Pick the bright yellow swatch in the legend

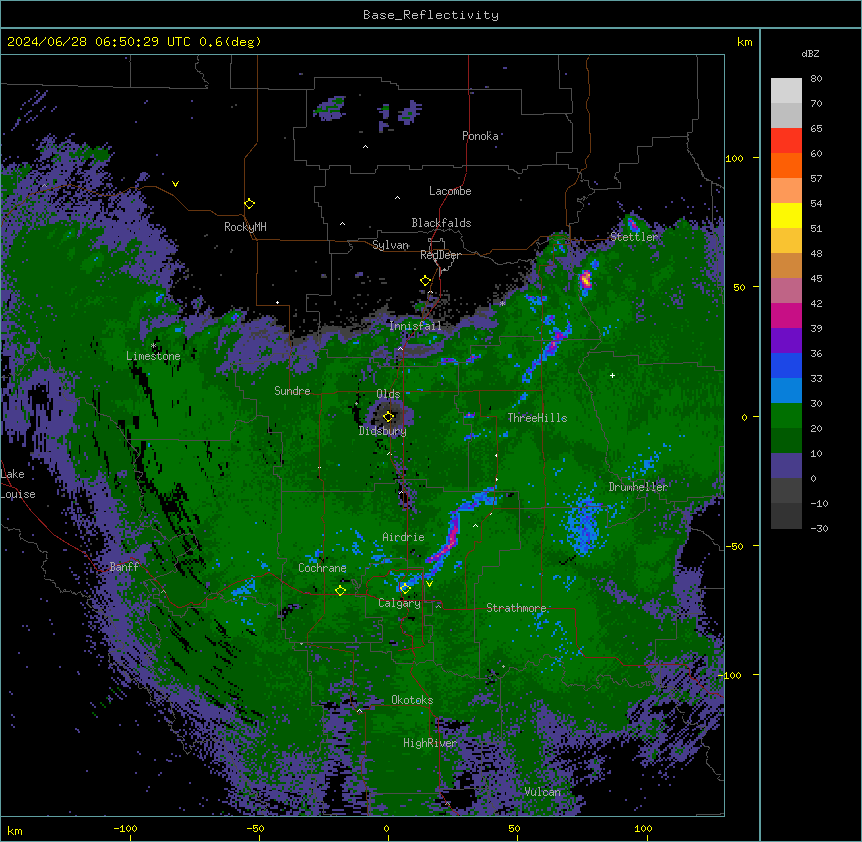(x=786, y=215)
